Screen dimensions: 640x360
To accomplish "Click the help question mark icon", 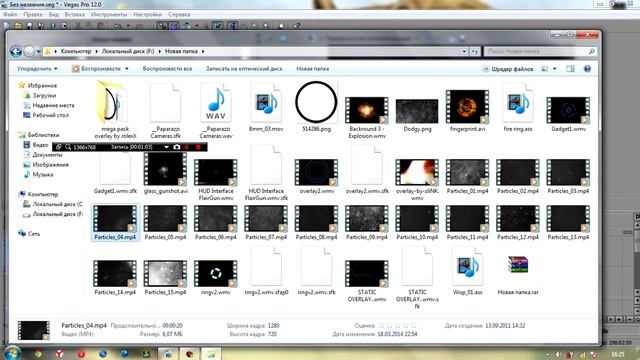I will click(587, 69).
